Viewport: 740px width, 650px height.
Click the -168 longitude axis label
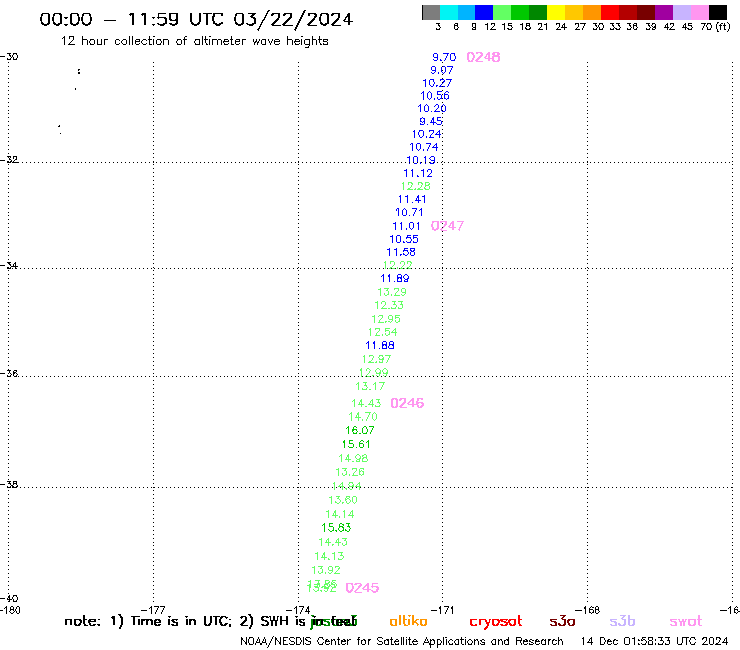(587, 610)
